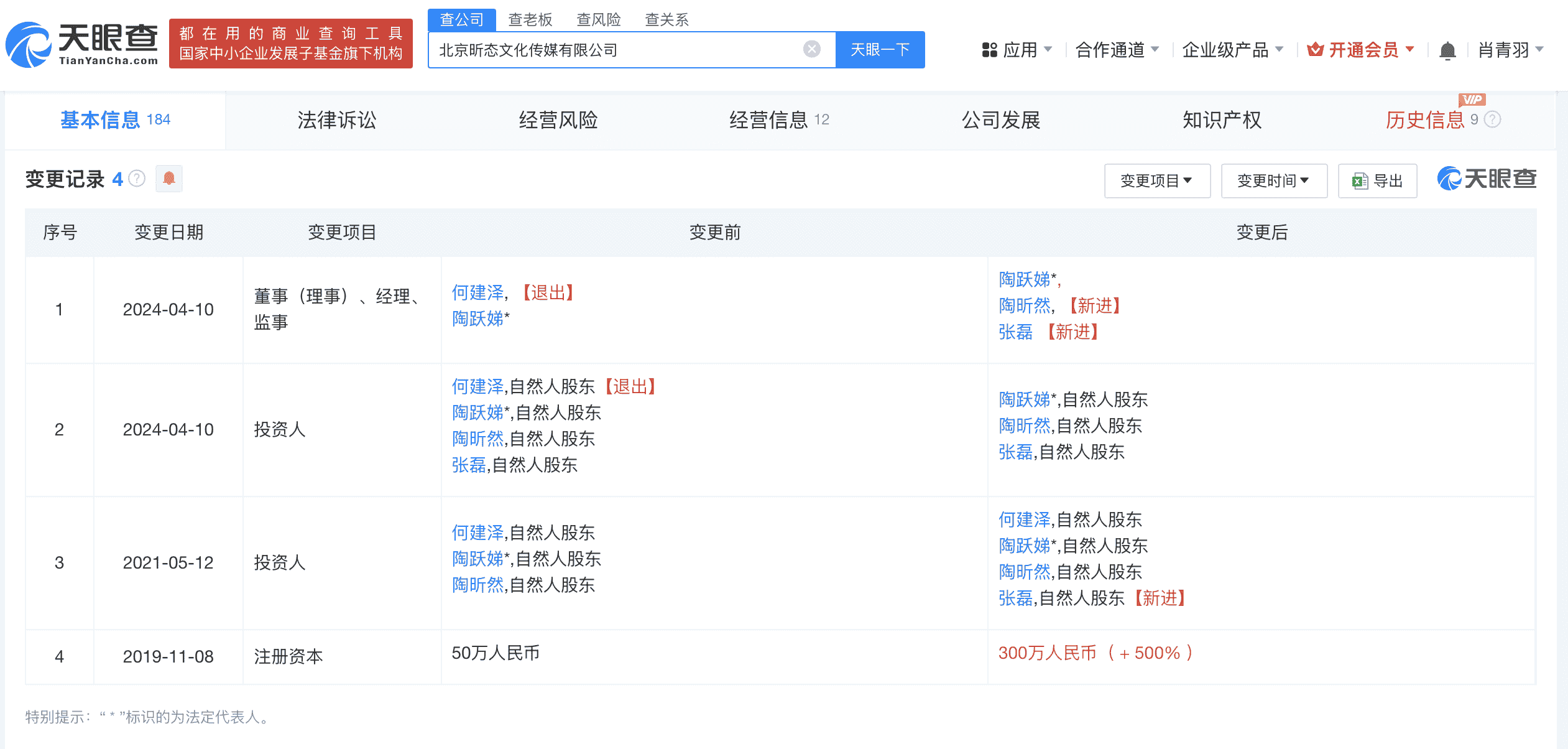
Task: Click the TianYanCha logo icon
Action: pyautogui.click(x=29, y=45)
